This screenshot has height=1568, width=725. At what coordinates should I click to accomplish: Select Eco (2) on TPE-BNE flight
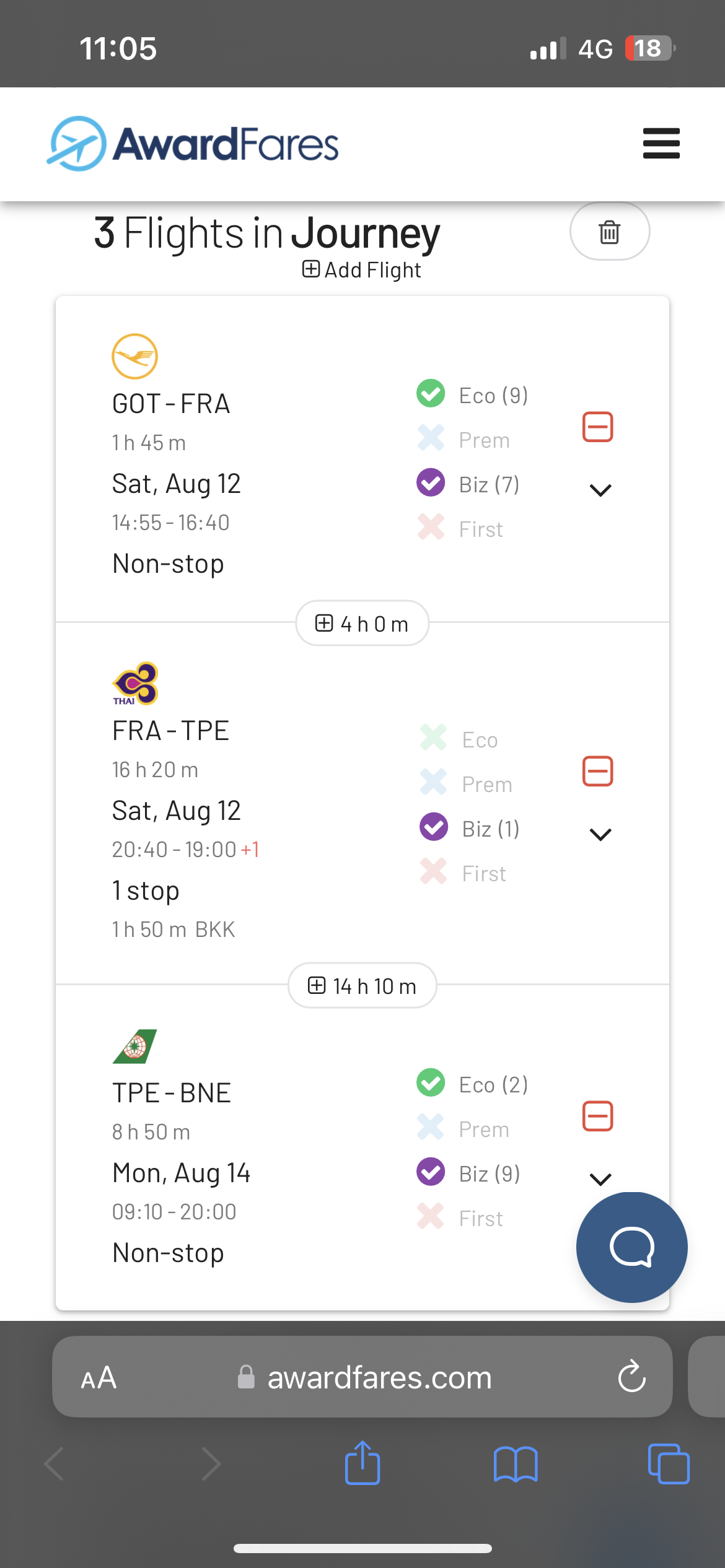point(473,1084)
